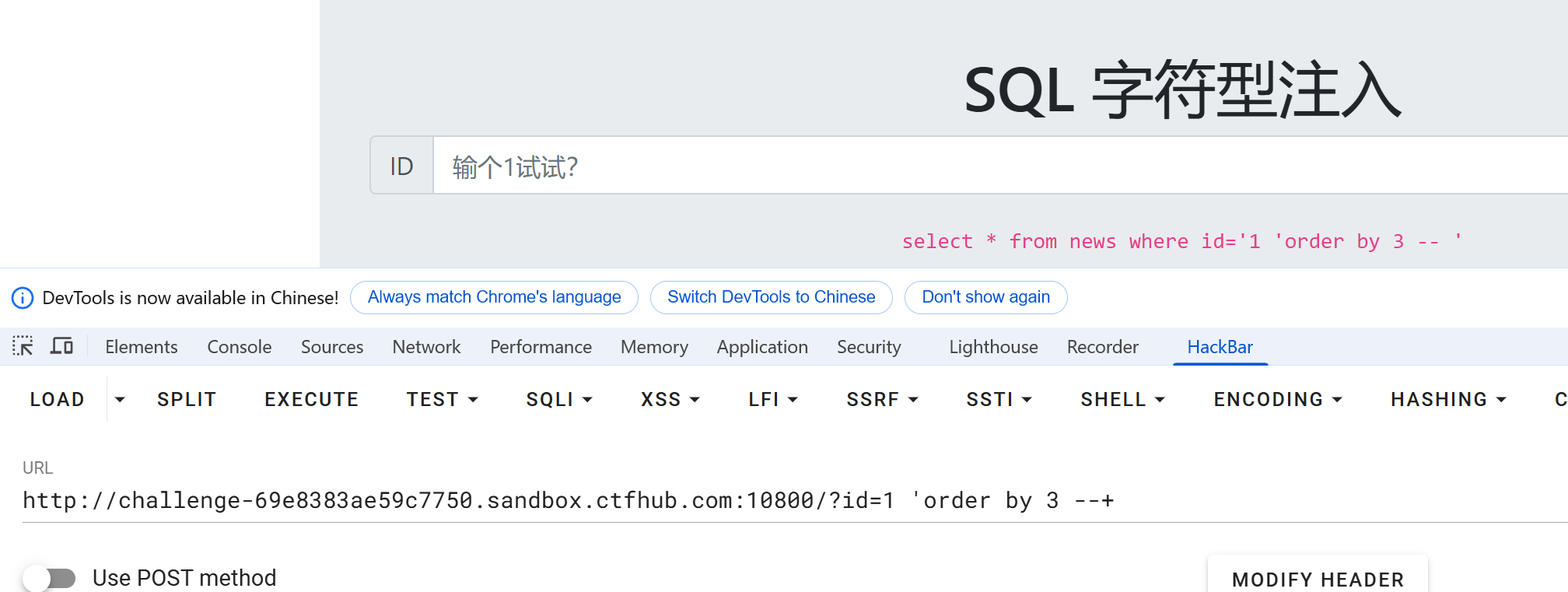Expand the LOAD dropdown arrow

pos(120,400)
